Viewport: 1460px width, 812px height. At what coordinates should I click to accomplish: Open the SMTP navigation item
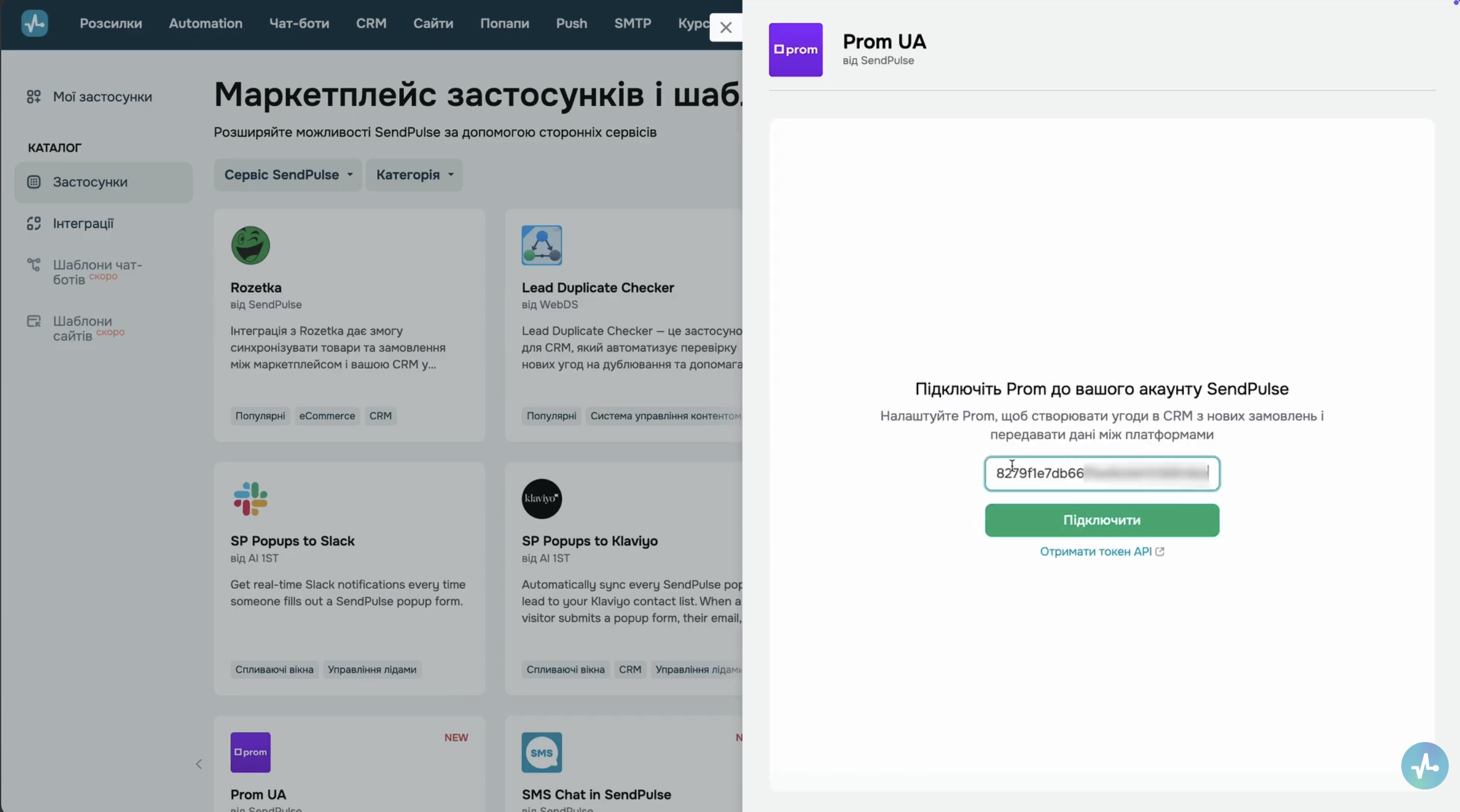tap(632, 23)
